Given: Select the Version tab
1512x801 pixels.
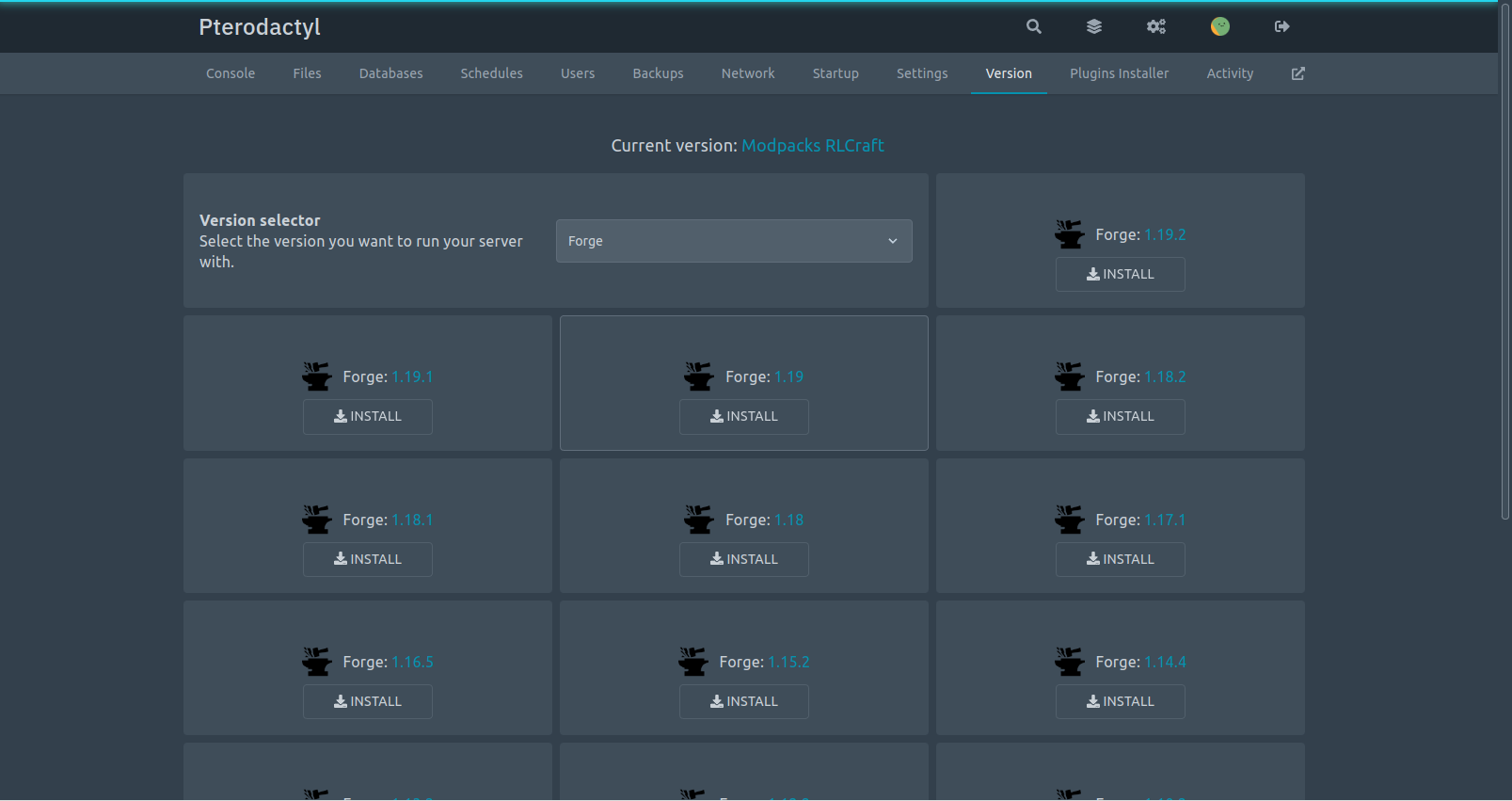Looking at the screenshot, I should click(x=1009, y=73).
